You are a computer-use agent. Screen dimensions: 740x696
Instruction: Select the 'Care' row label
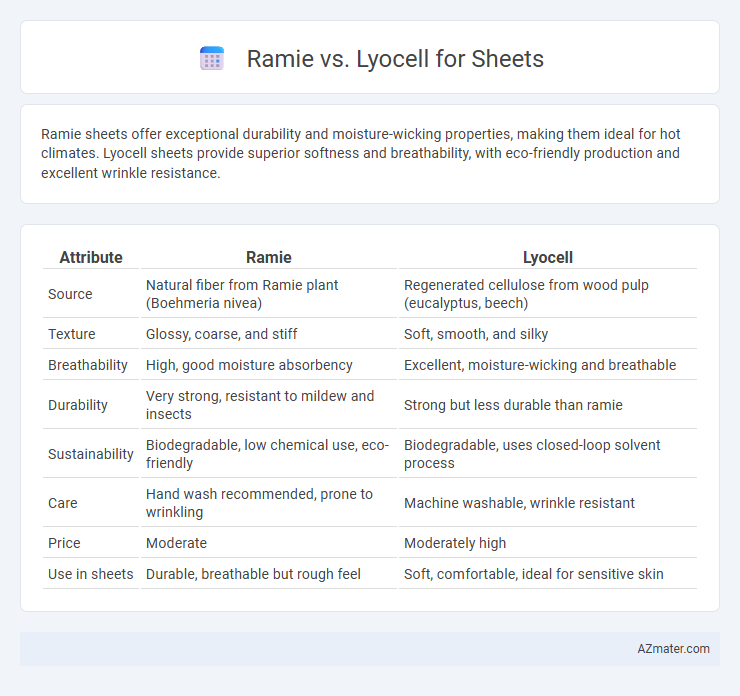click(63, 503)
